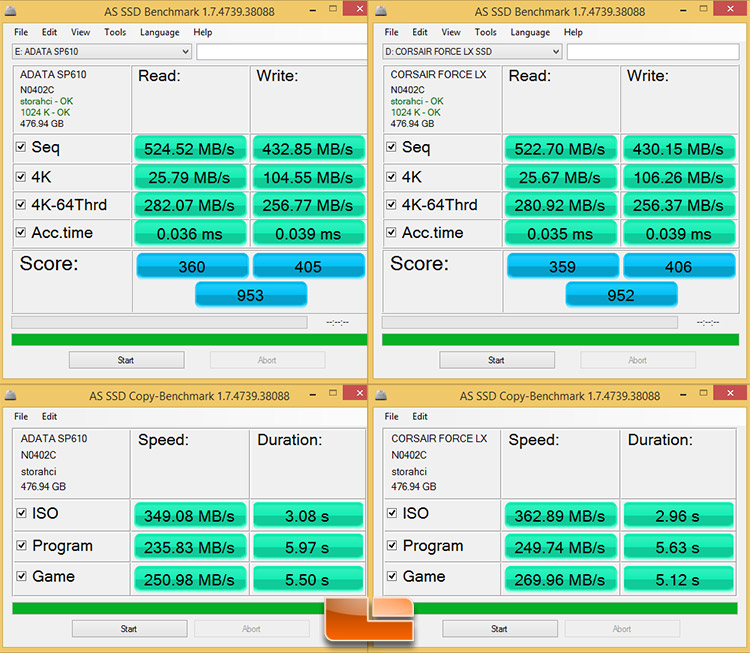
Task: Open Language menu in Corsair benchmark window
Action: 530,32
